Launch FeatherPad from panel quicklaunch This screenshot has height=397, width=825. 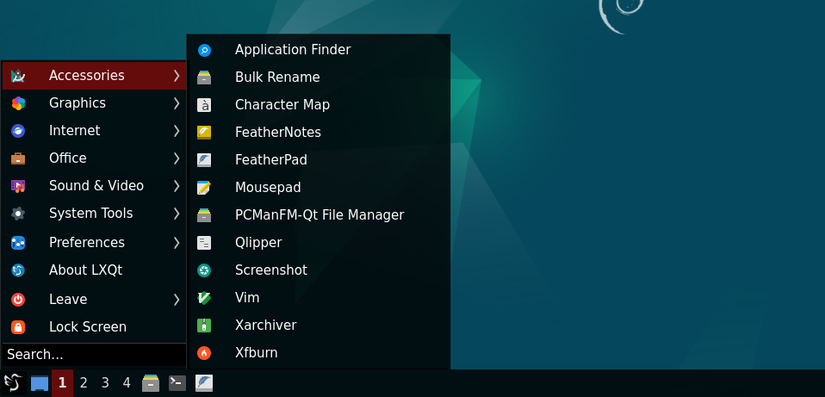[x=204, y=383]
